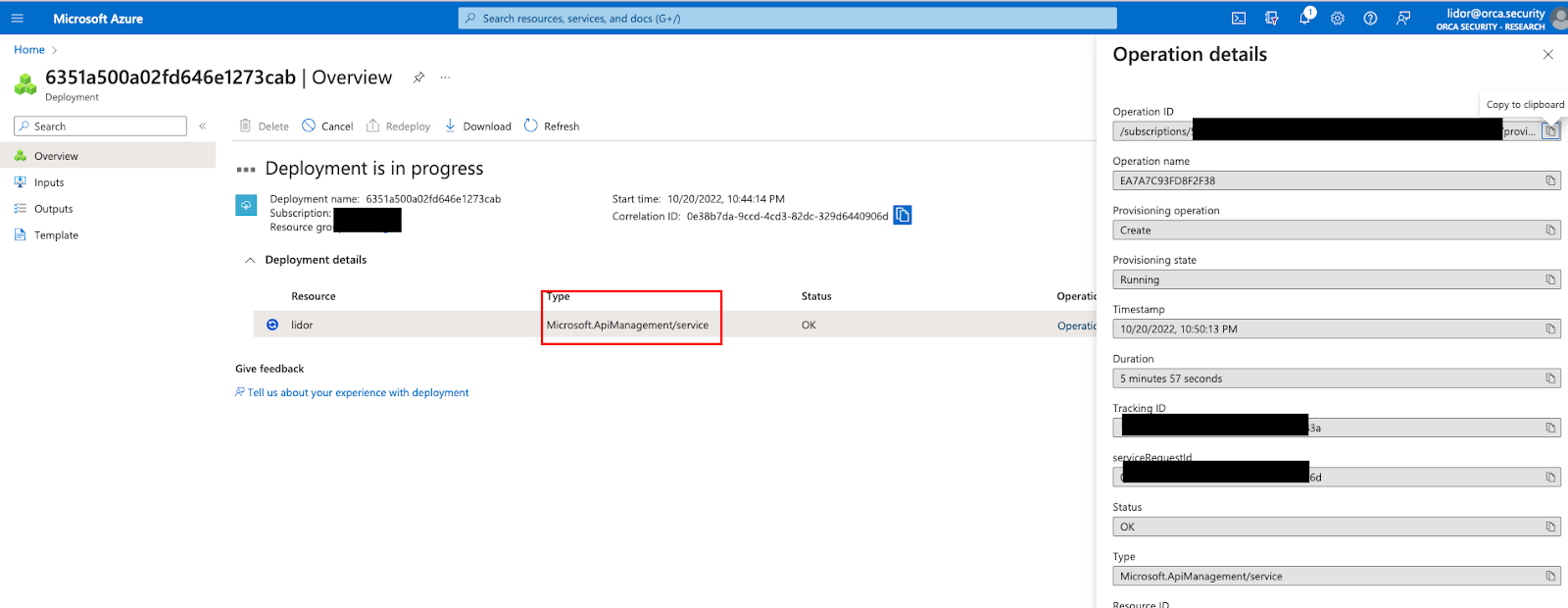Viewport: 1568px width, 608px height.
Task: Copy the Provisioning operation value
Action: tap(1550, 230)
